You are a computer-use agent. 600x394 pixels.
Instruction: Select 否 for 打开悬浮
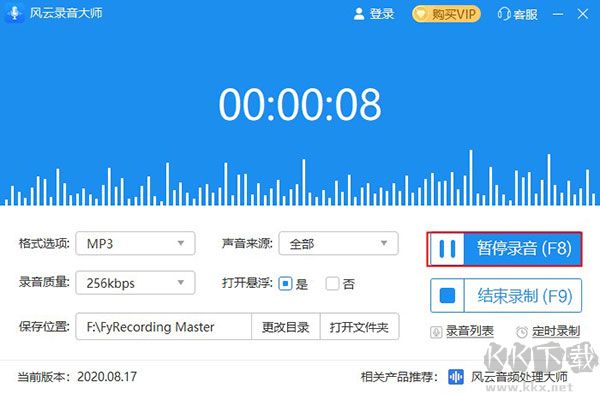332,283
